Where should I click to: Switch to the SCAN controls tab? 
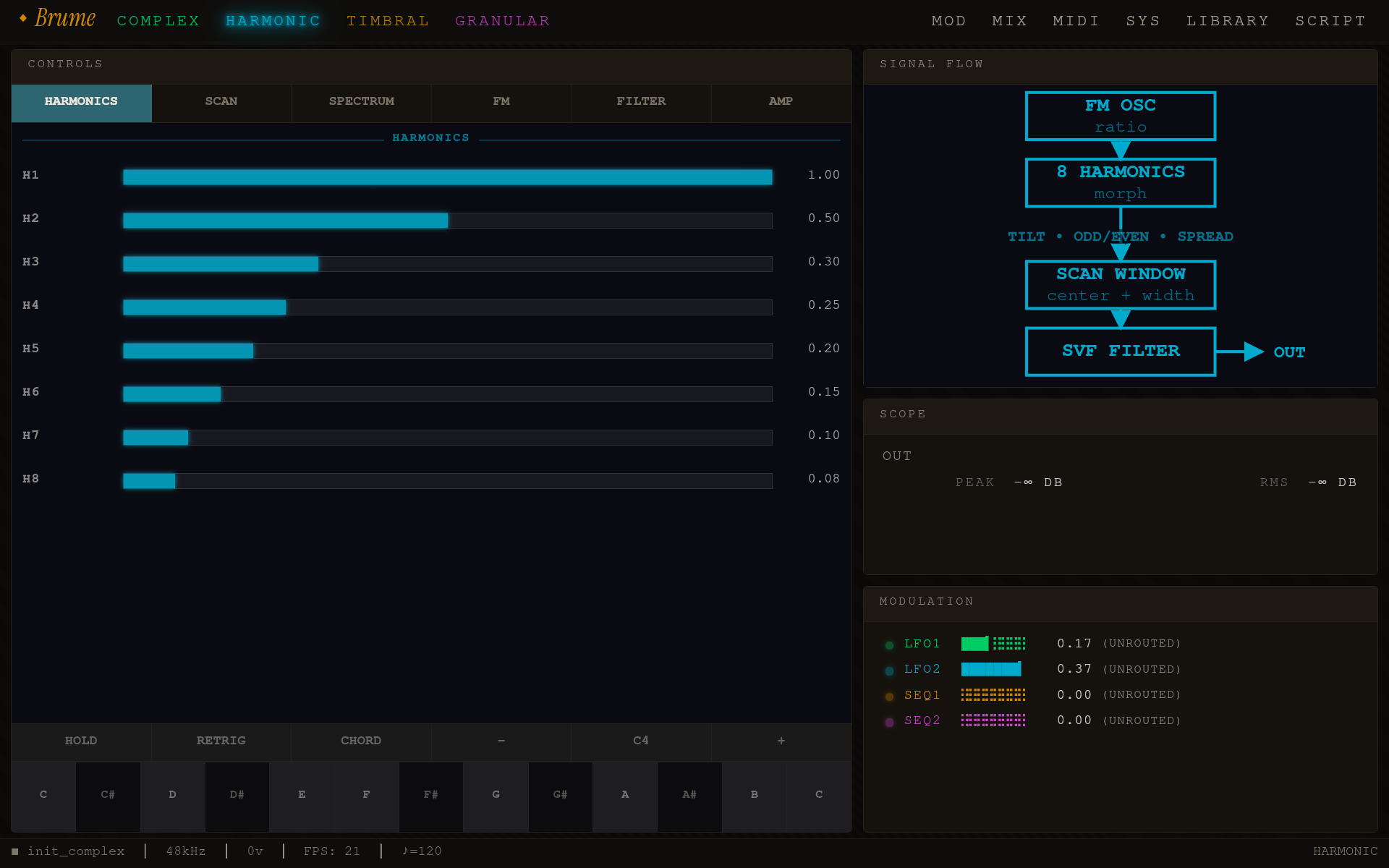click(x=221, y=101)
